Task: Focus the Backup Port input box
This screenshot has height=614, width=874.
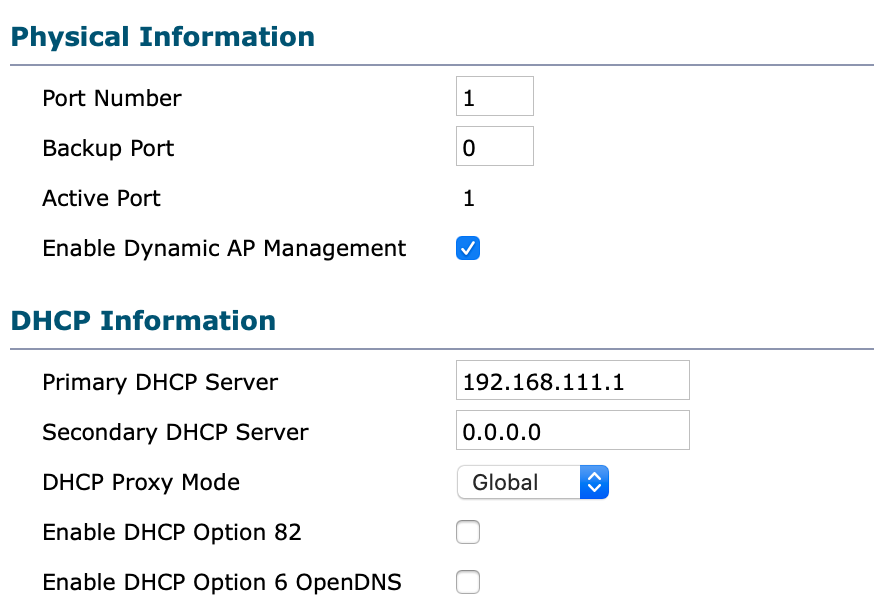Action: (495, 147)
